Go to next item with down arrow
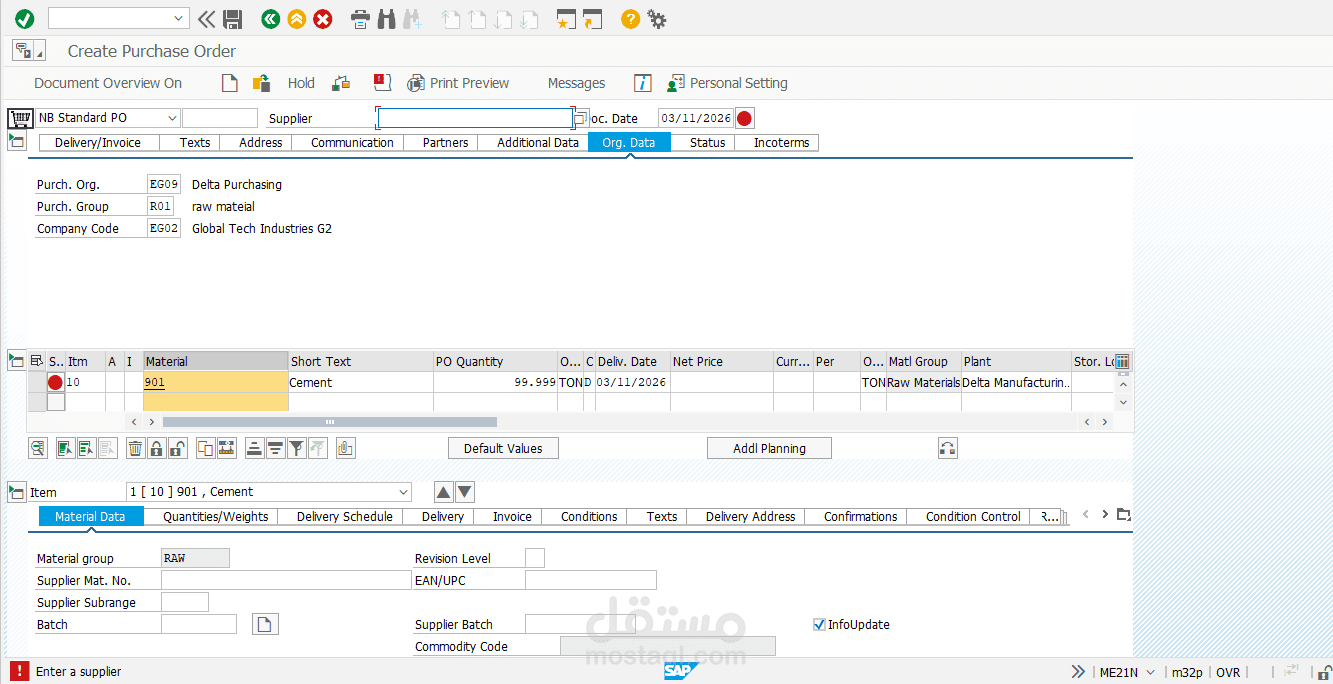1333x684 pixels. tap(465, 492)
